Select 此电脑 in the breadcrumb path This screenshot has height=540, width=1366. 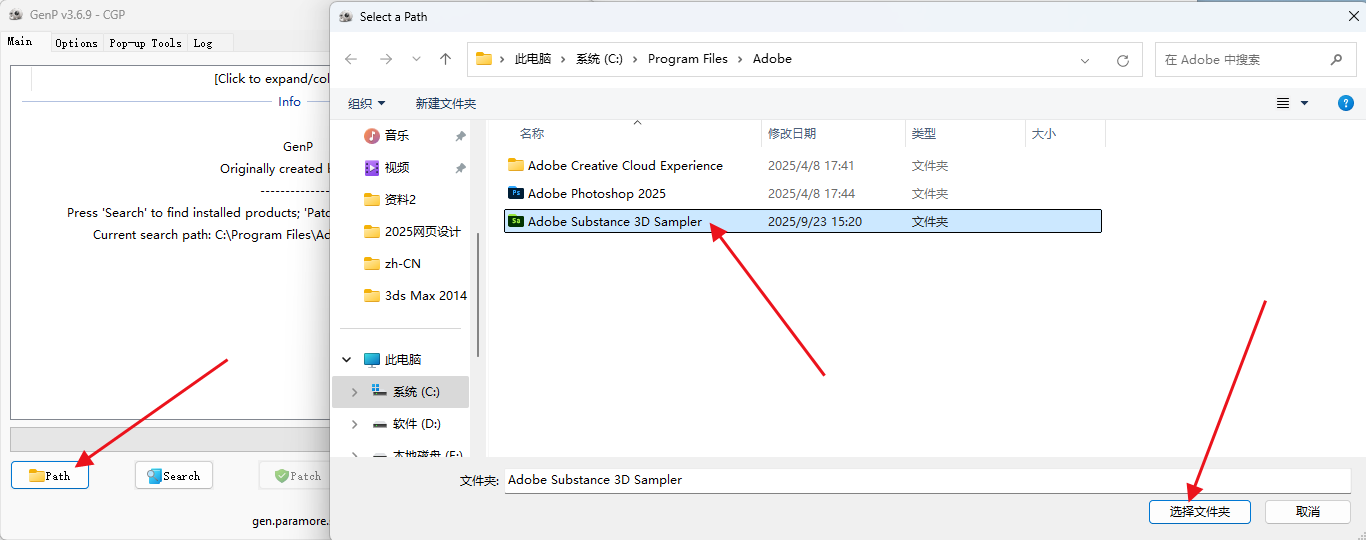[x=533, y=59]
